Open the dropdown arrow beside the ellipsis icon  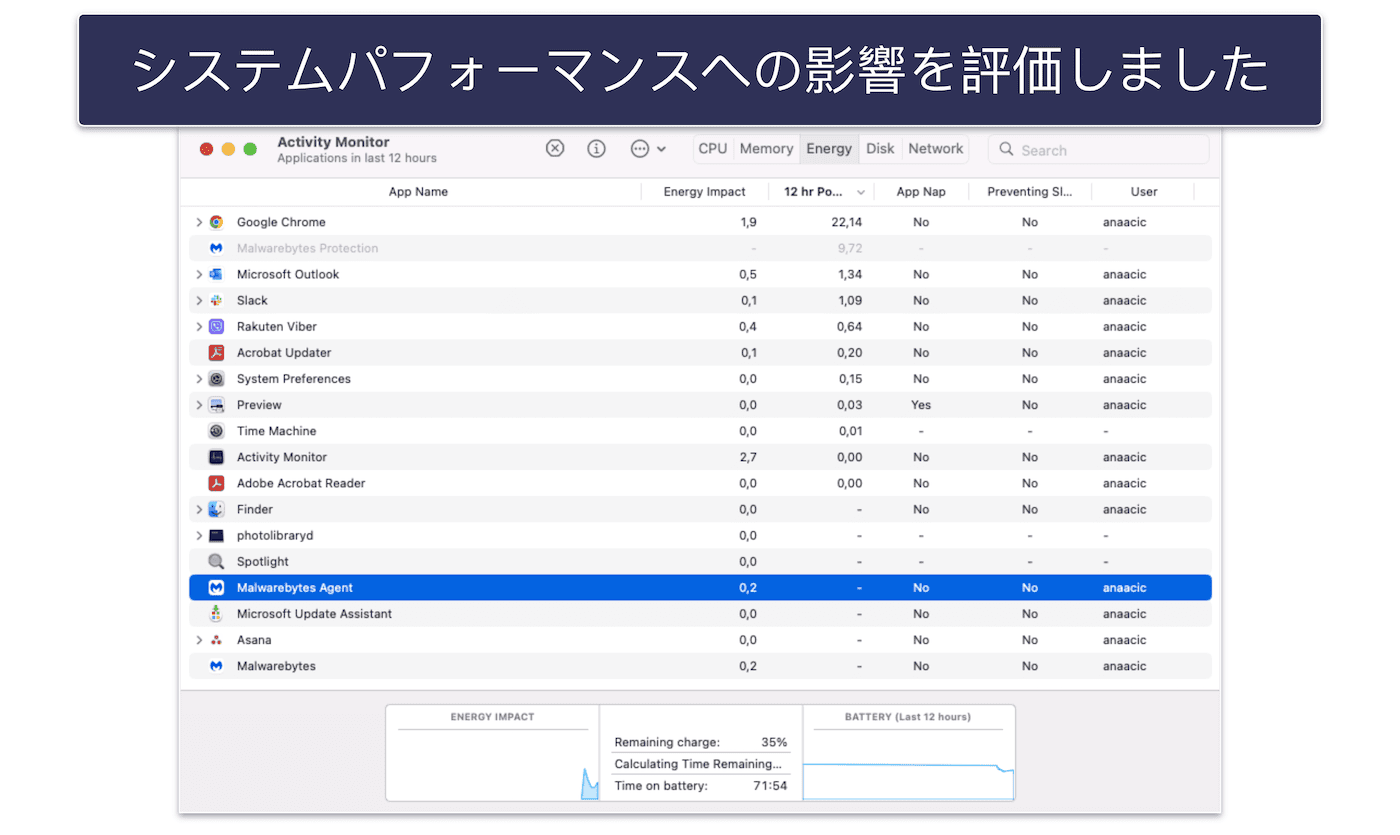pos(662,149)
